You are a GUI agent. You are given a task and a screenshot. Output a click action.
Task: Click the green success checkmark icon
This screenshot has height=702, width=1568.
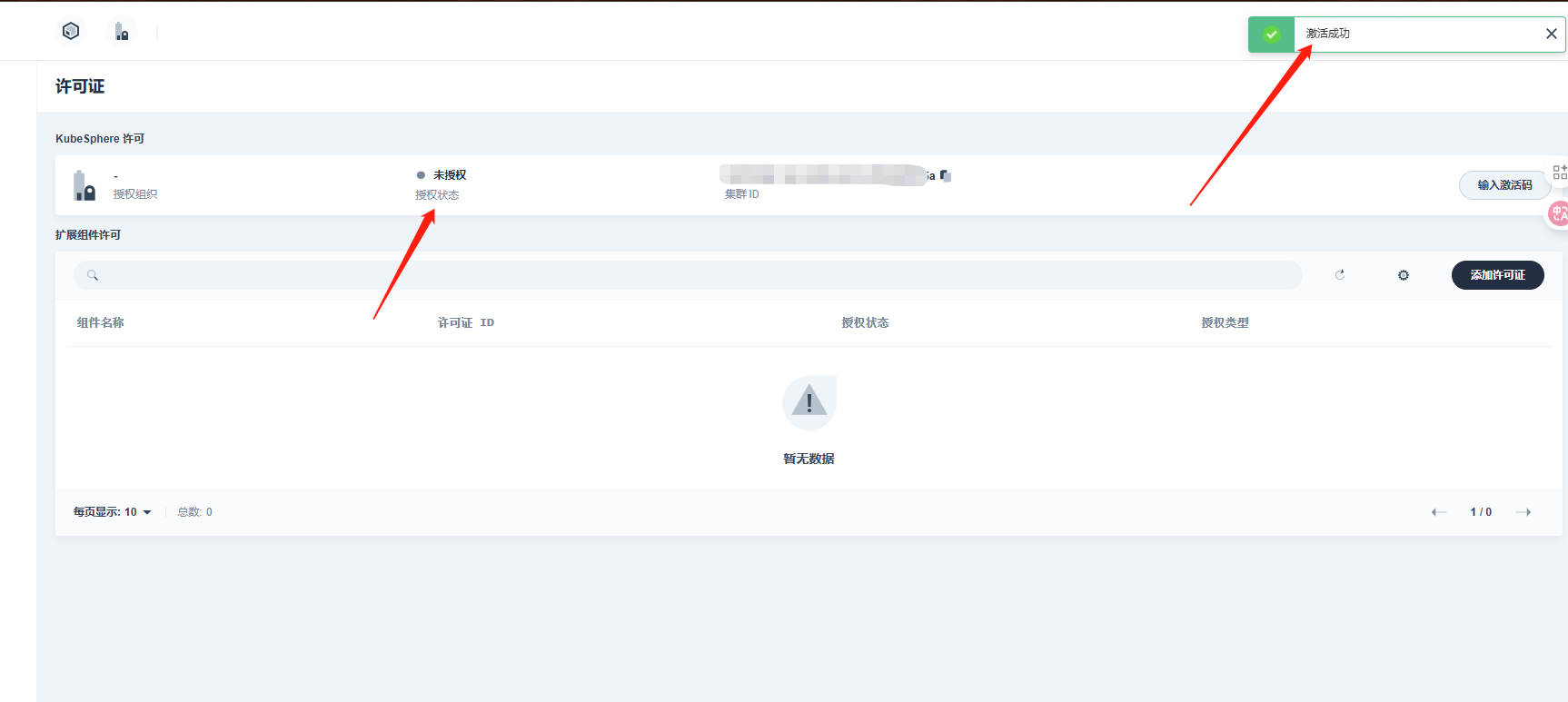1272,35
